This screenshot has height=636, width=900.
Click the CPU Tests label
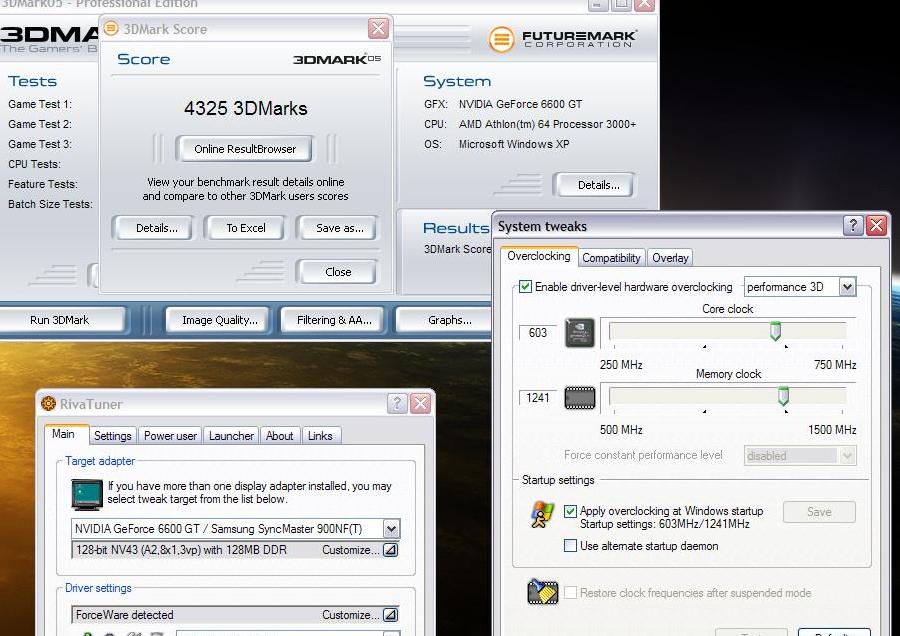34,164
